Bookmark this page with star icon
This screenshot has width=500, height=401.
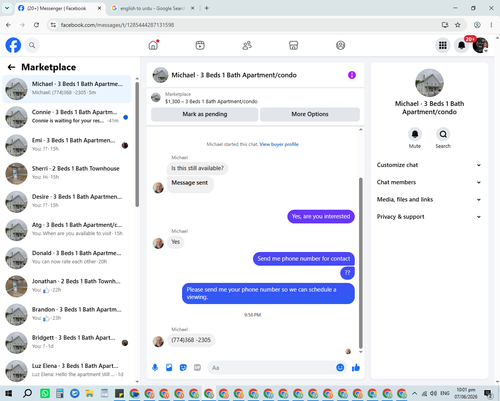[x=458, y=25]
